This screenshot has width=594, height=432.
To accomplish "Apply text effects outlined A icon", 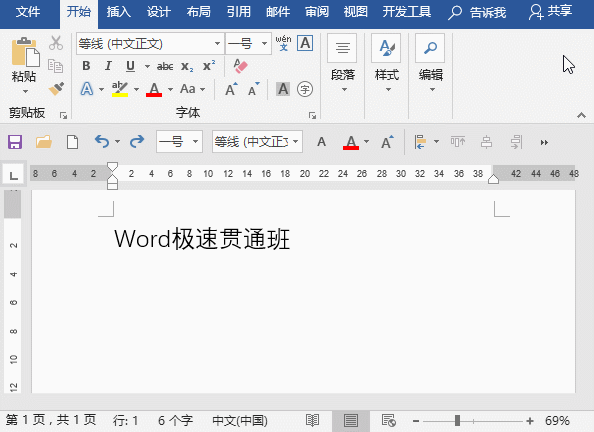I will coord(87,89).
